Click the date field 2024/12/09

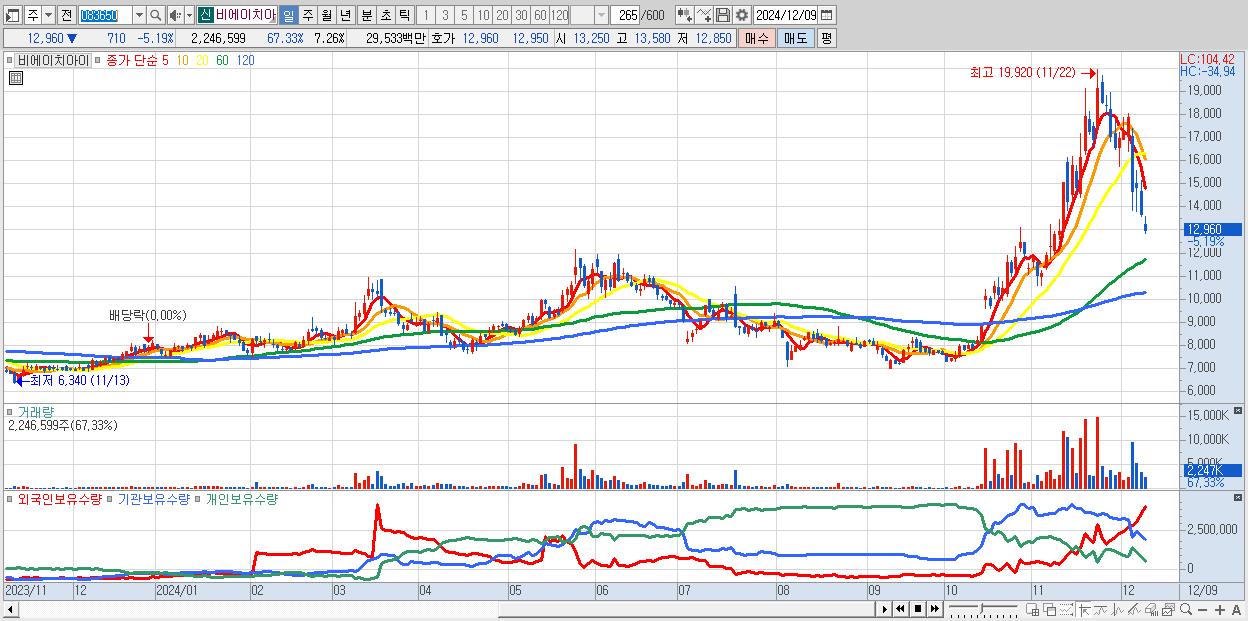tap(785, 15)
